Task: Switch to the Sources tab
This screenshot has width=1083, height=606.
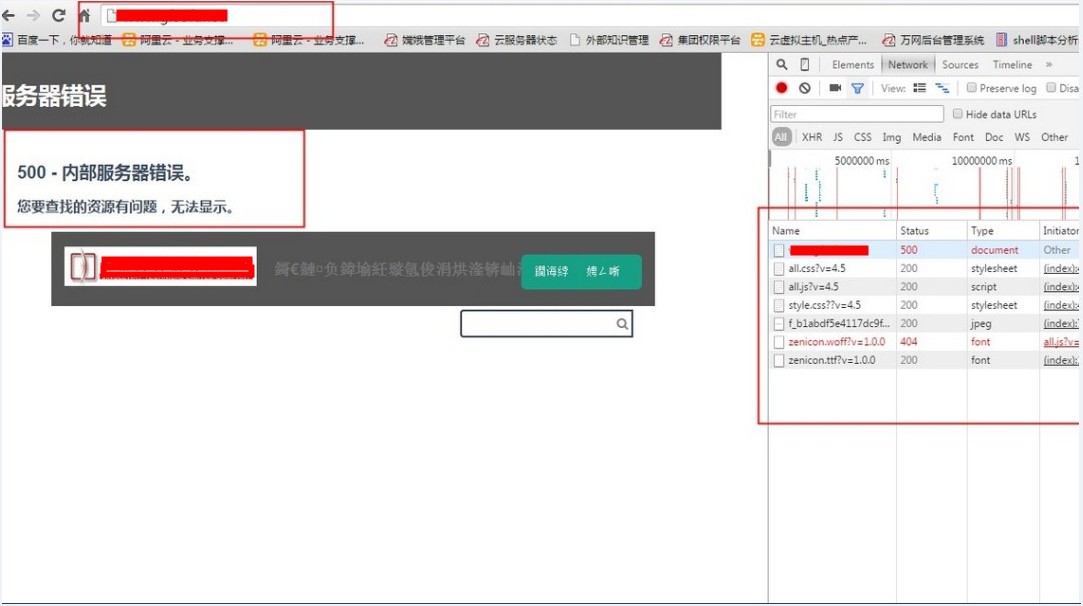Action: point(960,65)
